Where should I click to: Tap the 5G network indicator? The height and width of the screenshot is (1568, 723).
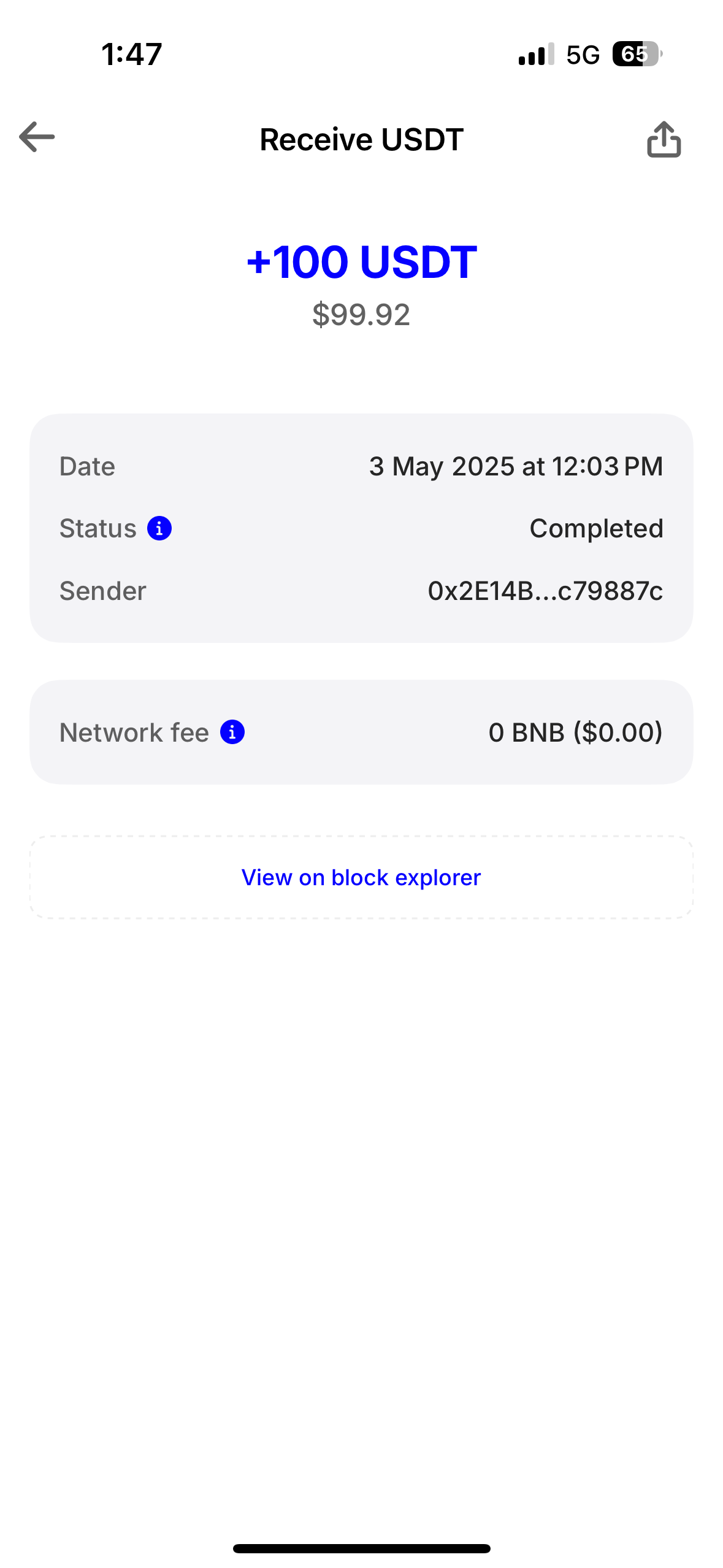583,55
